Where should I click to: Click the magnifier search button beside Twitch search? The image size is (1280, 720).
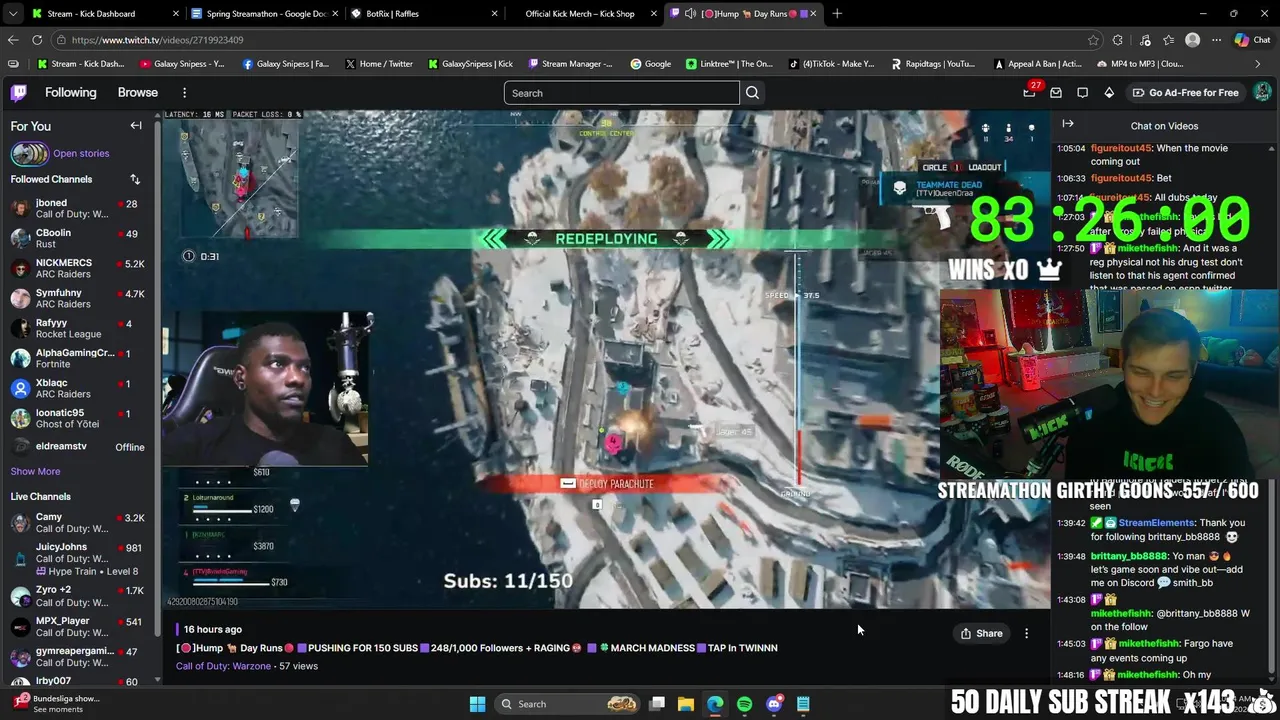pos(753,93)
